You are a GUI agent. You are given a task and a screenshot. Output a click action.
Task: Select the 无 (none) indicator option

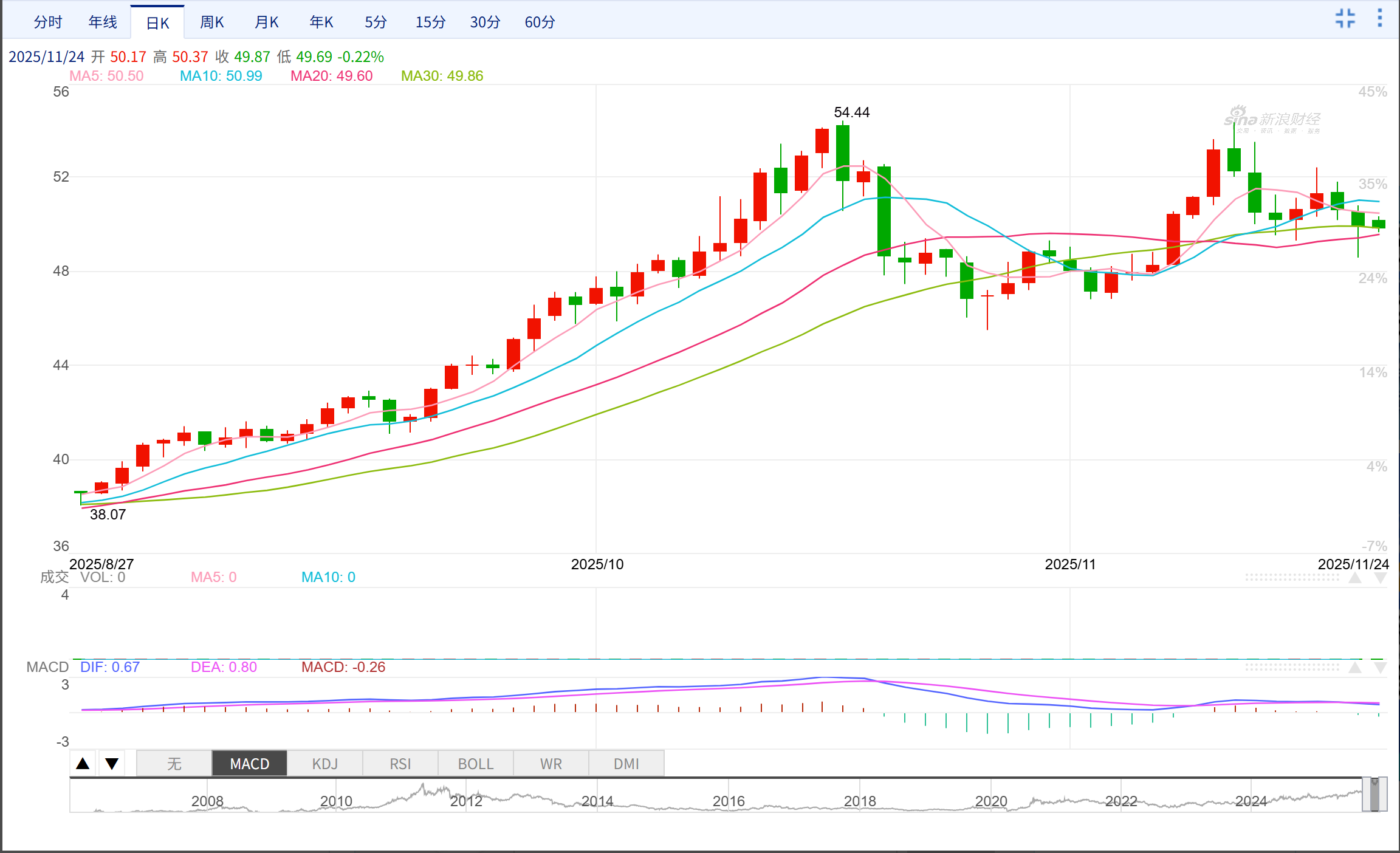tap(174, 764)
